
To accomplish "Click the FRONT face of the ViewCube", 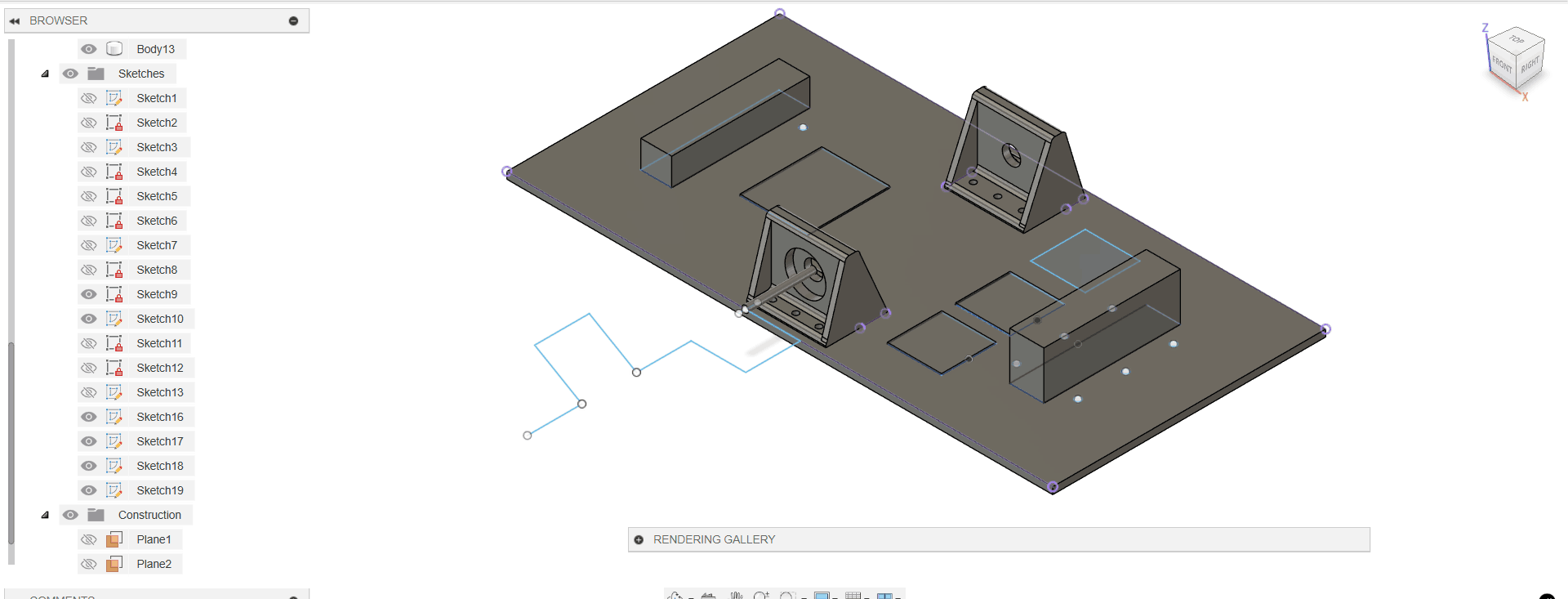I will click(x=1502, y=65).
